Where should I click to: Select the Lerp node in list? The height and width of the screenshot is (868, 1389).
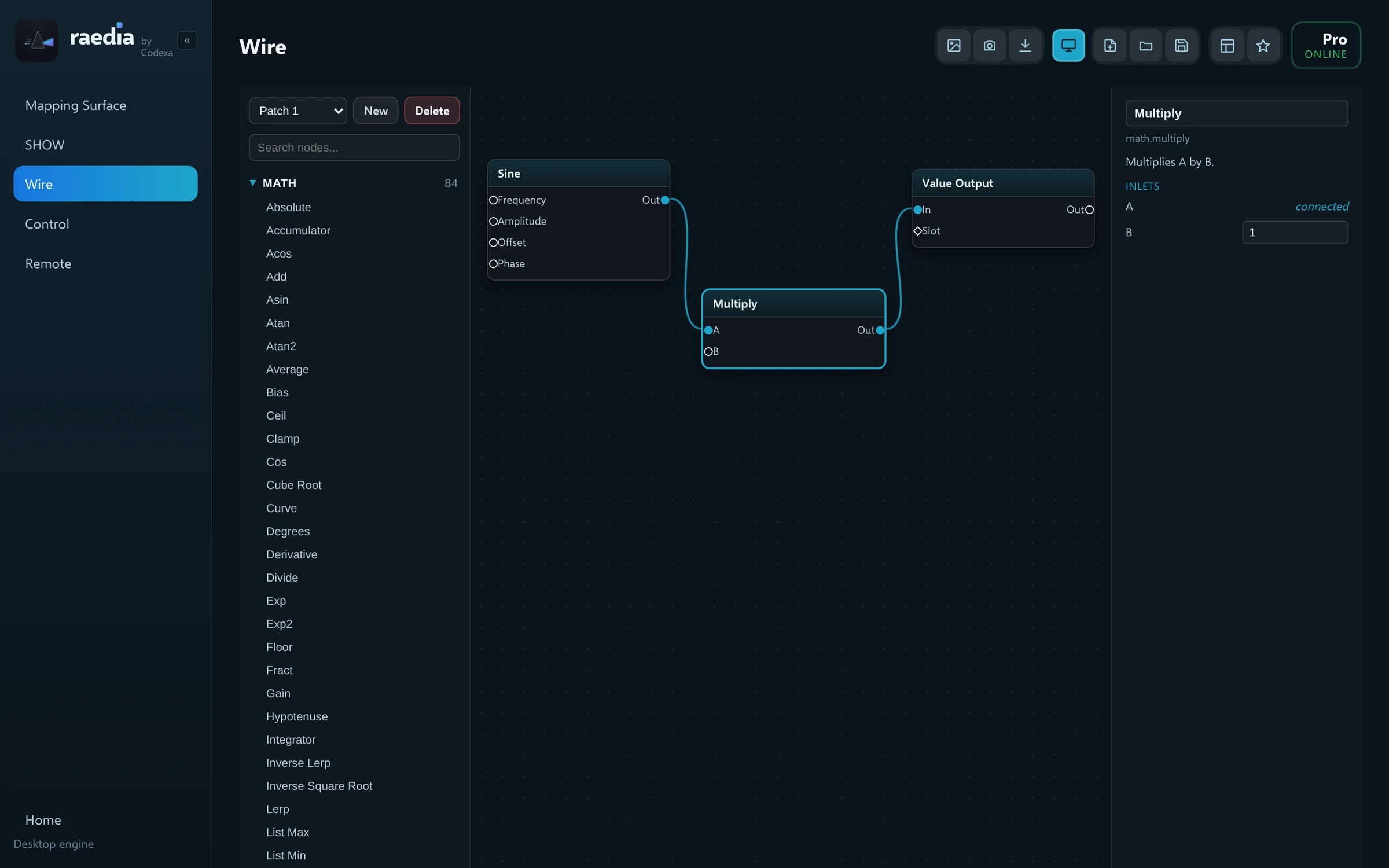(x=278, y=809)
